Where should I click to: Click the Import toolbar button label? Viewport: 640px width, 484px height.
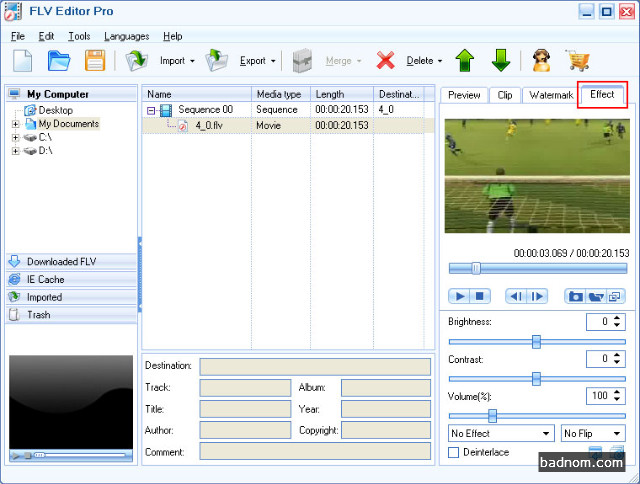[x=172, y=61]
